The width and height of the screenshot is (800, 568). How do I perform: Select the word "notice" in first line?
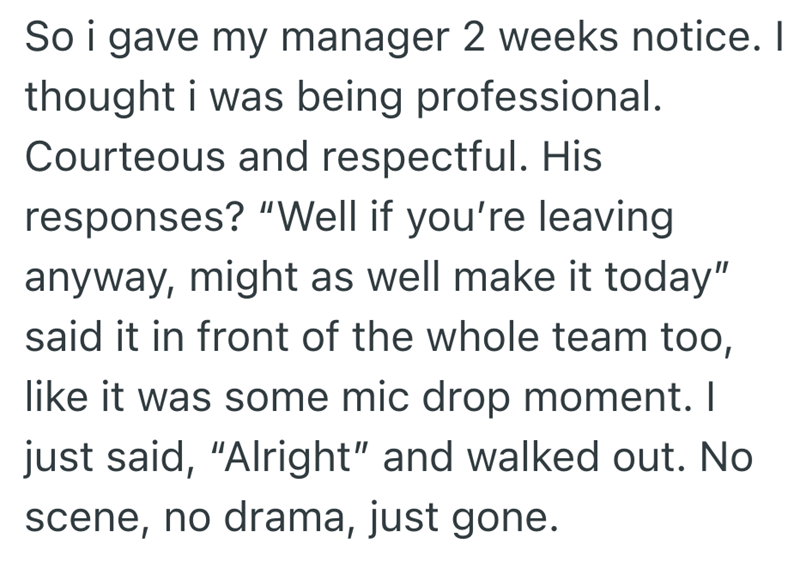[x=692, y=37]
